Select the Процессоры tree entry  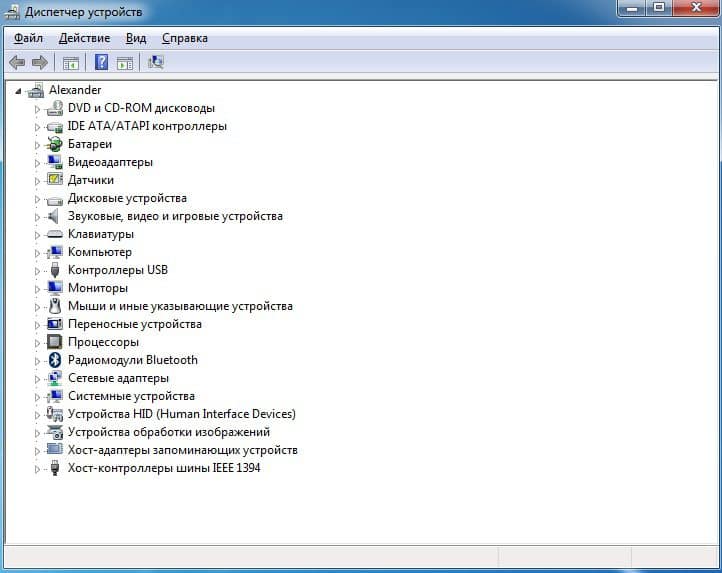click(103, 342)
